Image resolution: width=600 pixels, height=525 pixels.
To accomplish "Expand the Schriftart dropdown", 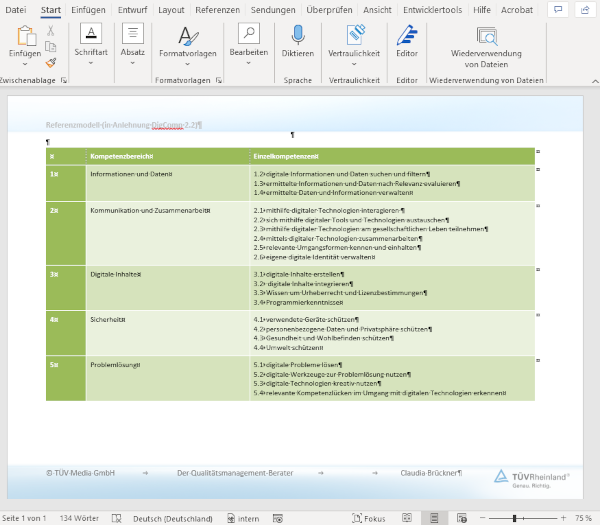I will [90, 60].
